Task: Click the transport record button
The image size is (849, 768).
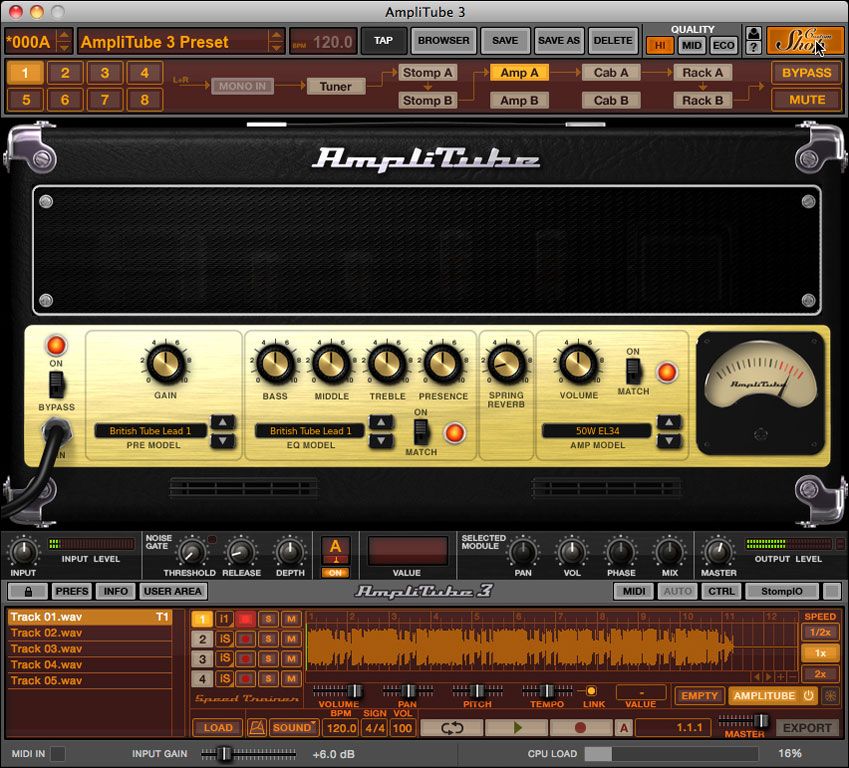Action: point(580,728)
